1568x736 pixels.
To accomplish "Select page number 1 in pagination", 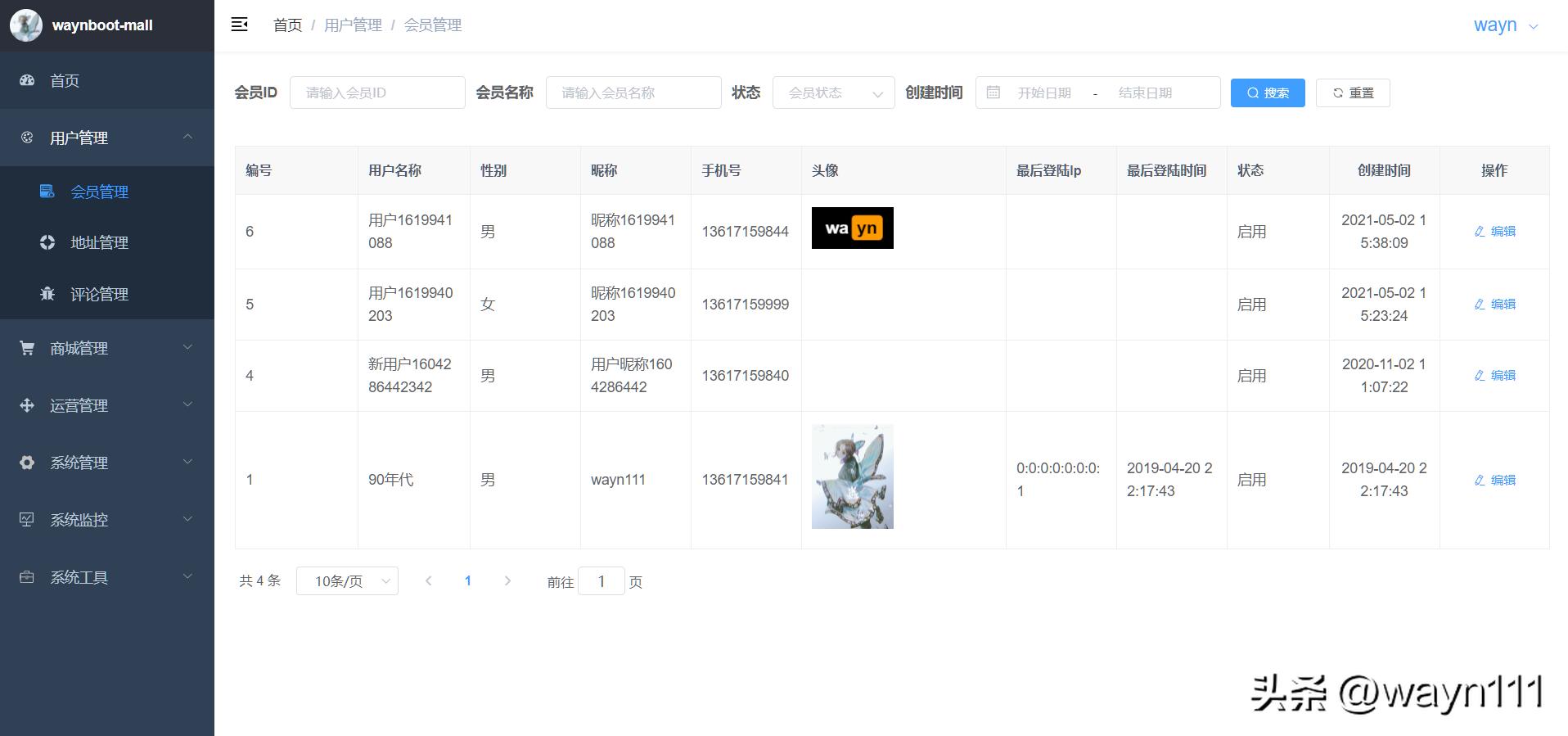I will click(468, 581).
